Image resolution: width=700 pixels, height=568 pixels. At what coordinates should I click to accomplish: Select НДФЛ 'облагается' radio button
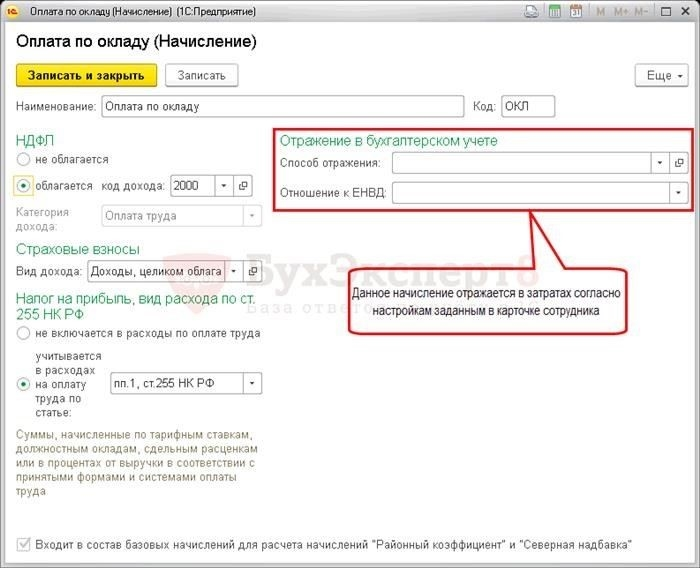point(23,185)
